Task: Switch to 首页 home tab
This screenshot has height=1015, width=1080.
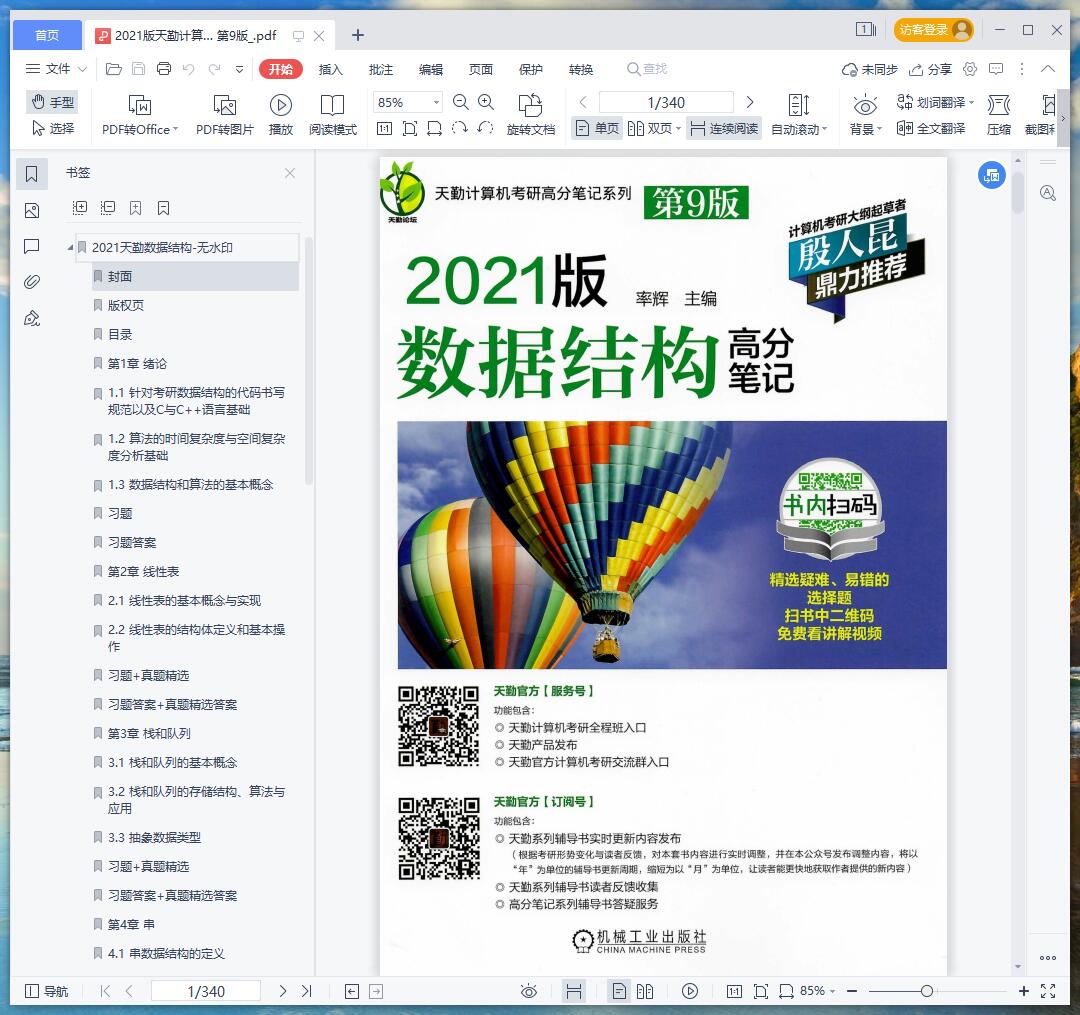Action: point(47,35)
